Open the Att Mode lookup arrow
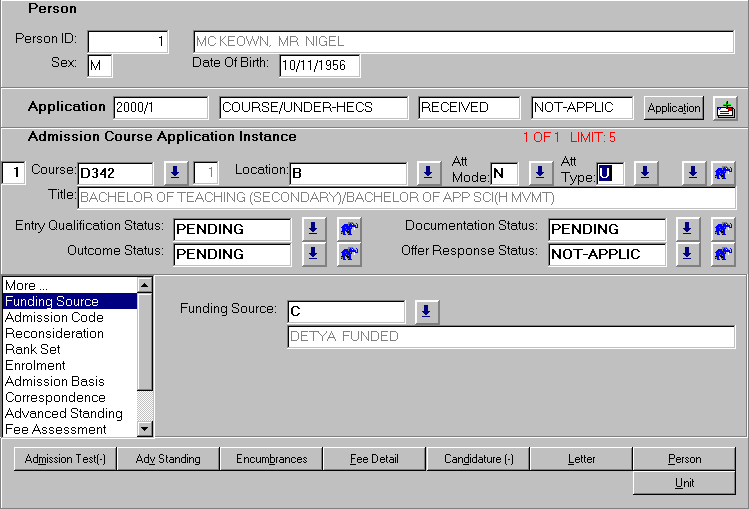The width and height of the screenshot is (749, 509). coord(540,173)
